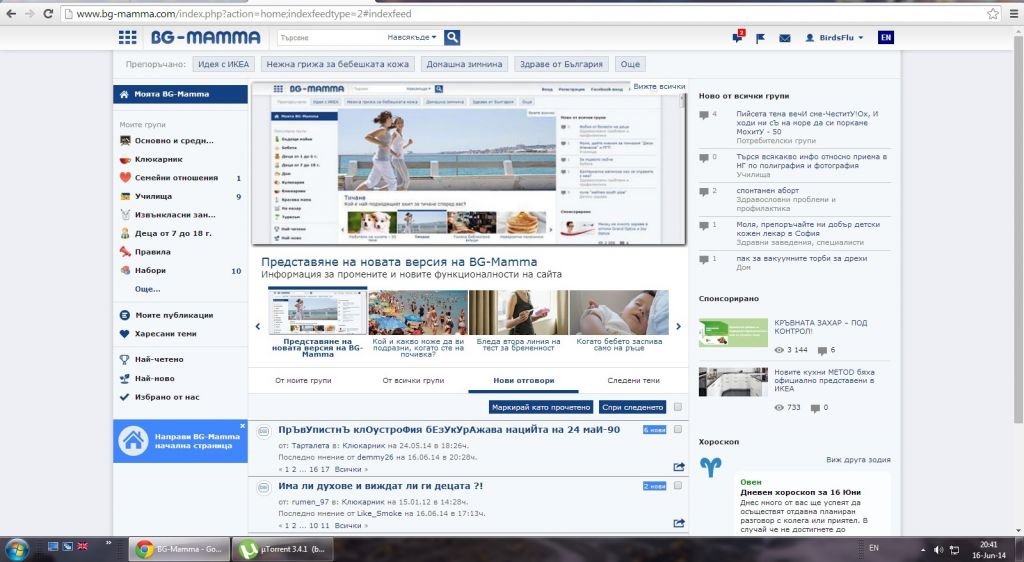Open the BirdsFlu user menu
1024x562 pixels.
(x=833, y=38)
